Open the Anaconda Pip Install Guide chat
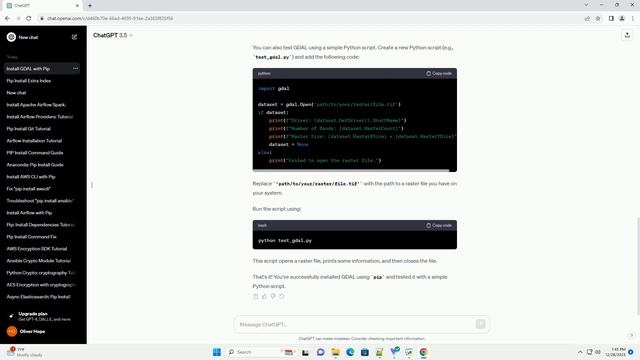 42,165
